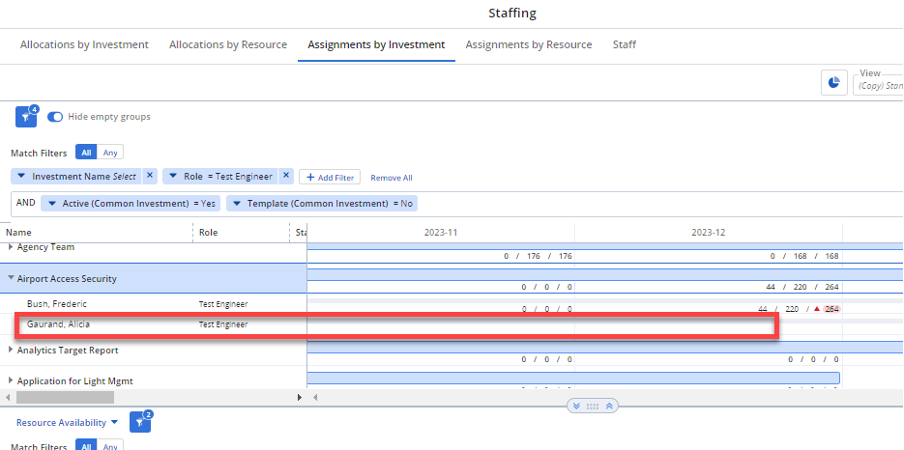904x450 pixels.
Task: Click Test Engineer role for Gaurand, Alicia
Action: click(x=223, y=324)
